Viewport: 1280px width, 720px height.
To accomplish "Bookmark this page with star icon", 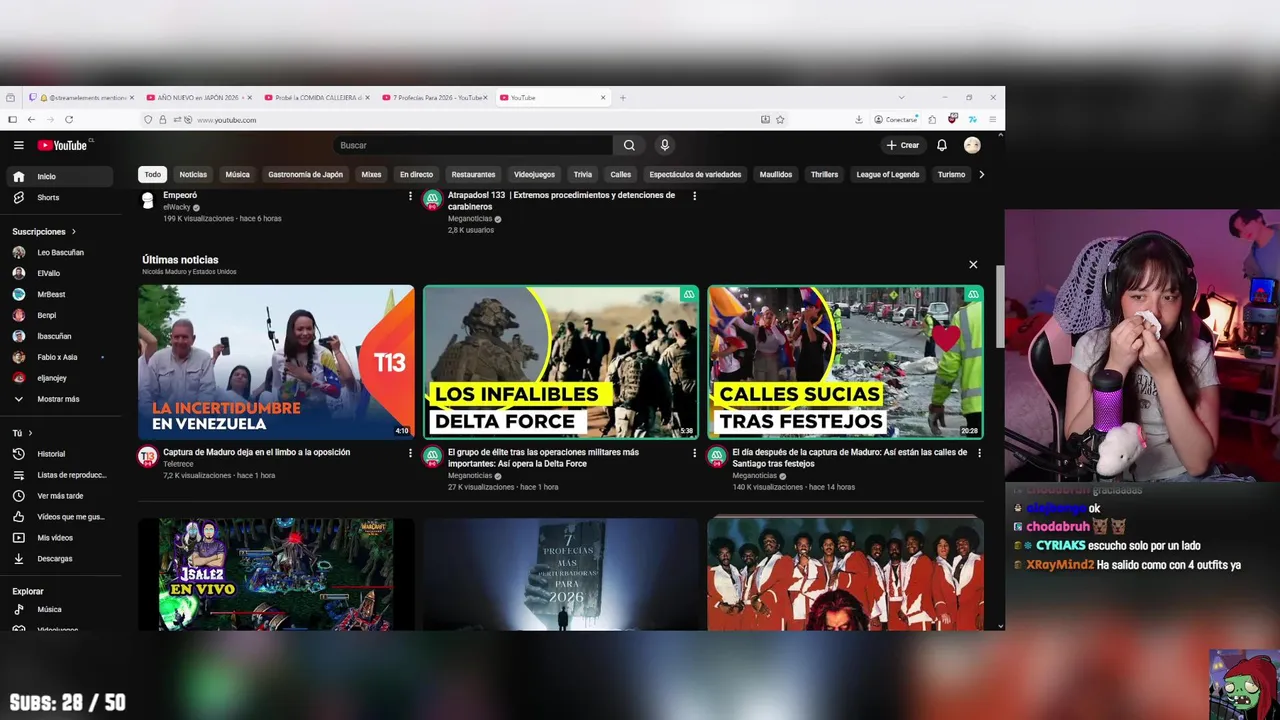I will coord(780,119).
